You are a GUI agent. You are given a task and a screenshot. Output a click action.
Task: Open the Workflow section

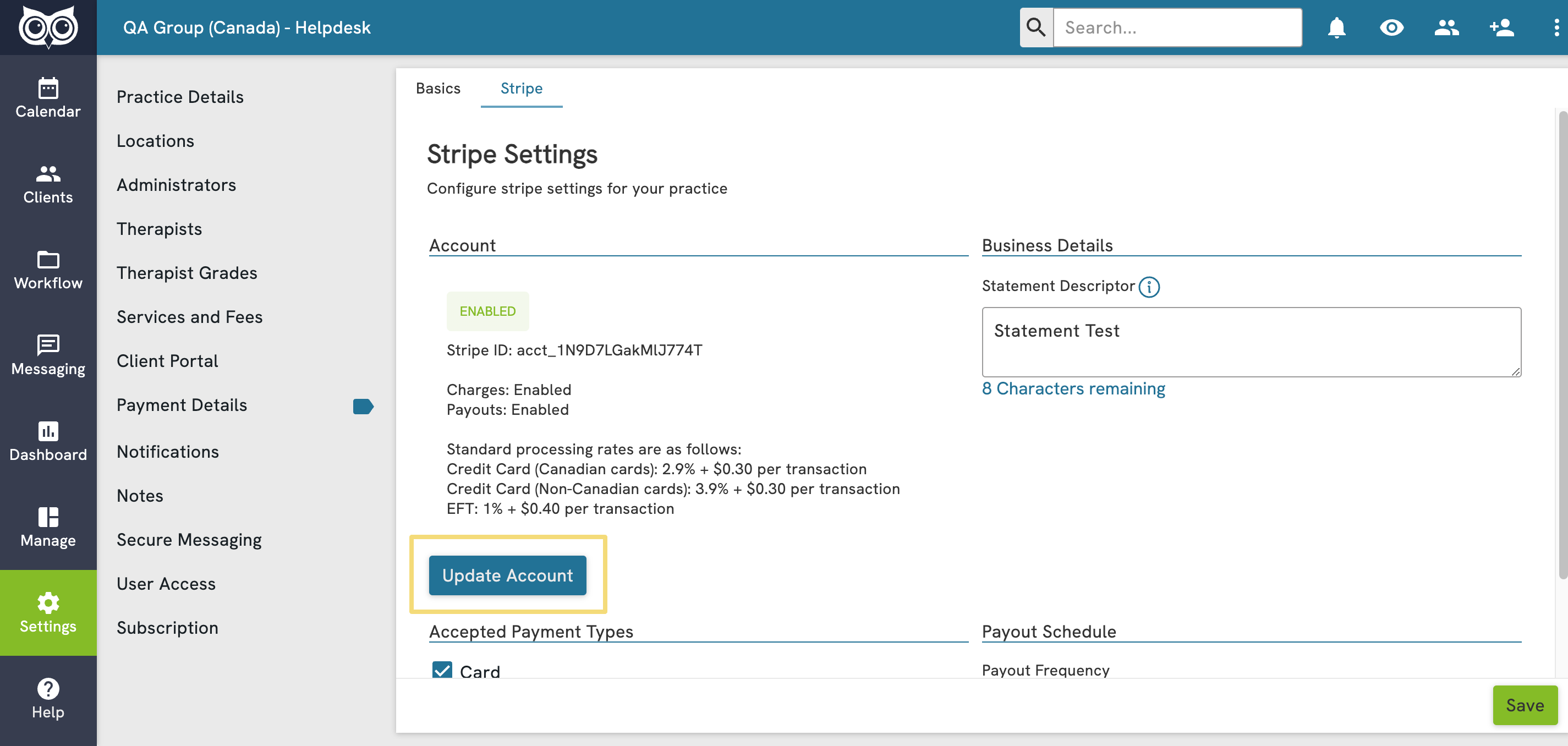pyautogui.click(x=48, y=270)
